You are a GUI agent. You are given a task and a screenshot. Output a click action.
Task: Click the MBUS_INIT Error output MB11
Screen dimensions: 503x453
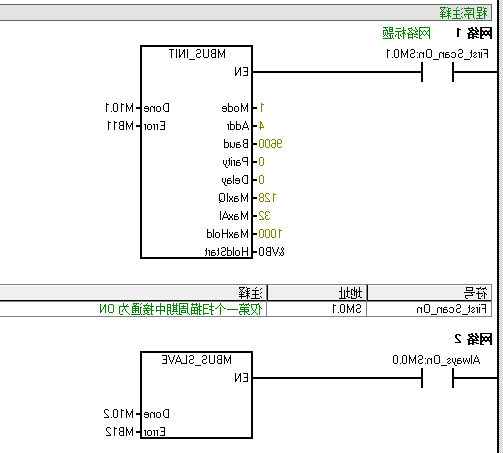point(120,126)
